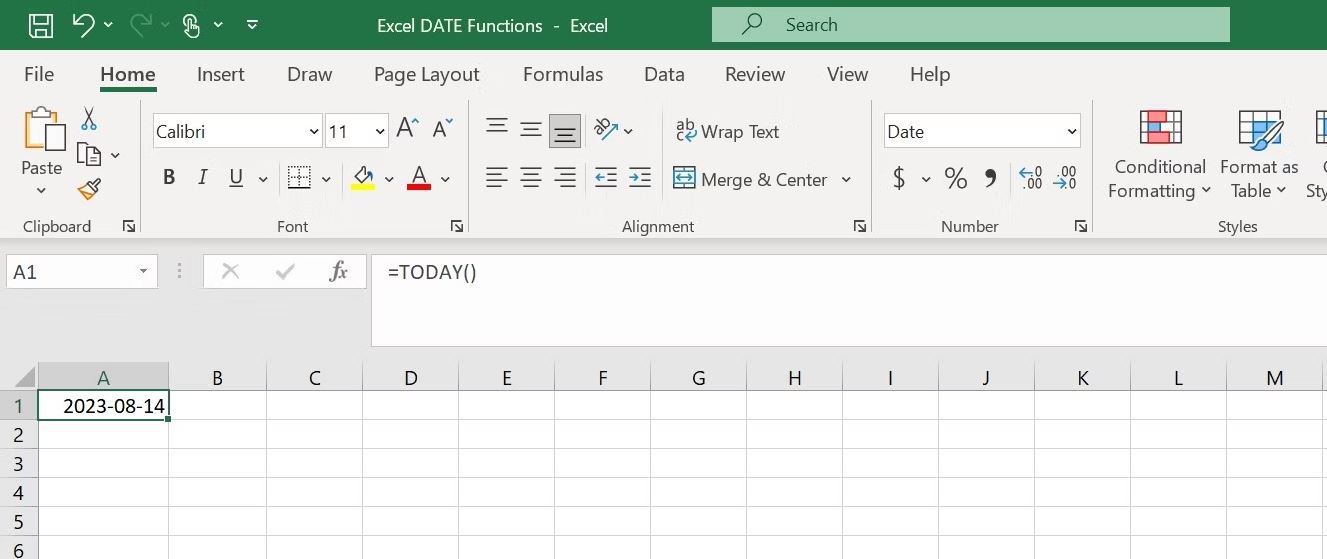This screenshot has width=1327, height=559.
Task: Click the Insert Function fx icon
Action: (x=338, y=271)
